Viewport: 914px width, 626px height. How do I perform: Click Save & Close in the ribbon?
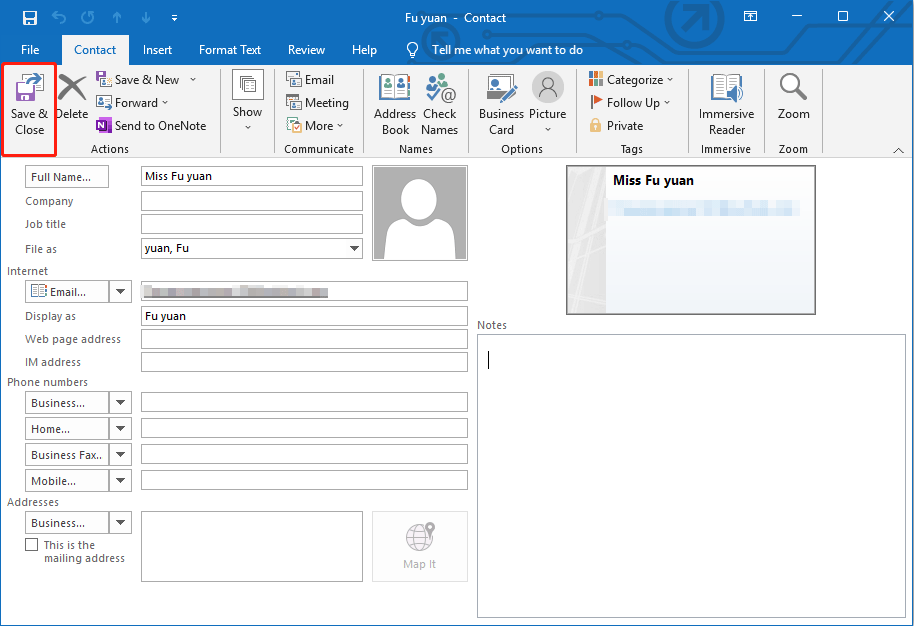pos(29,103)
